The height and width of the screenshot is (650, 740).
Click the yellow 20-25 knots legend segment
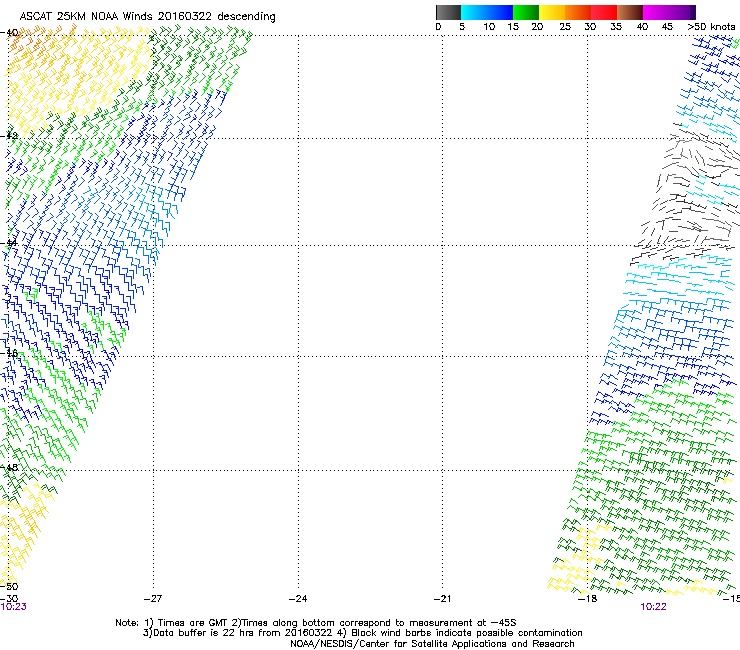tap(552, 12)
